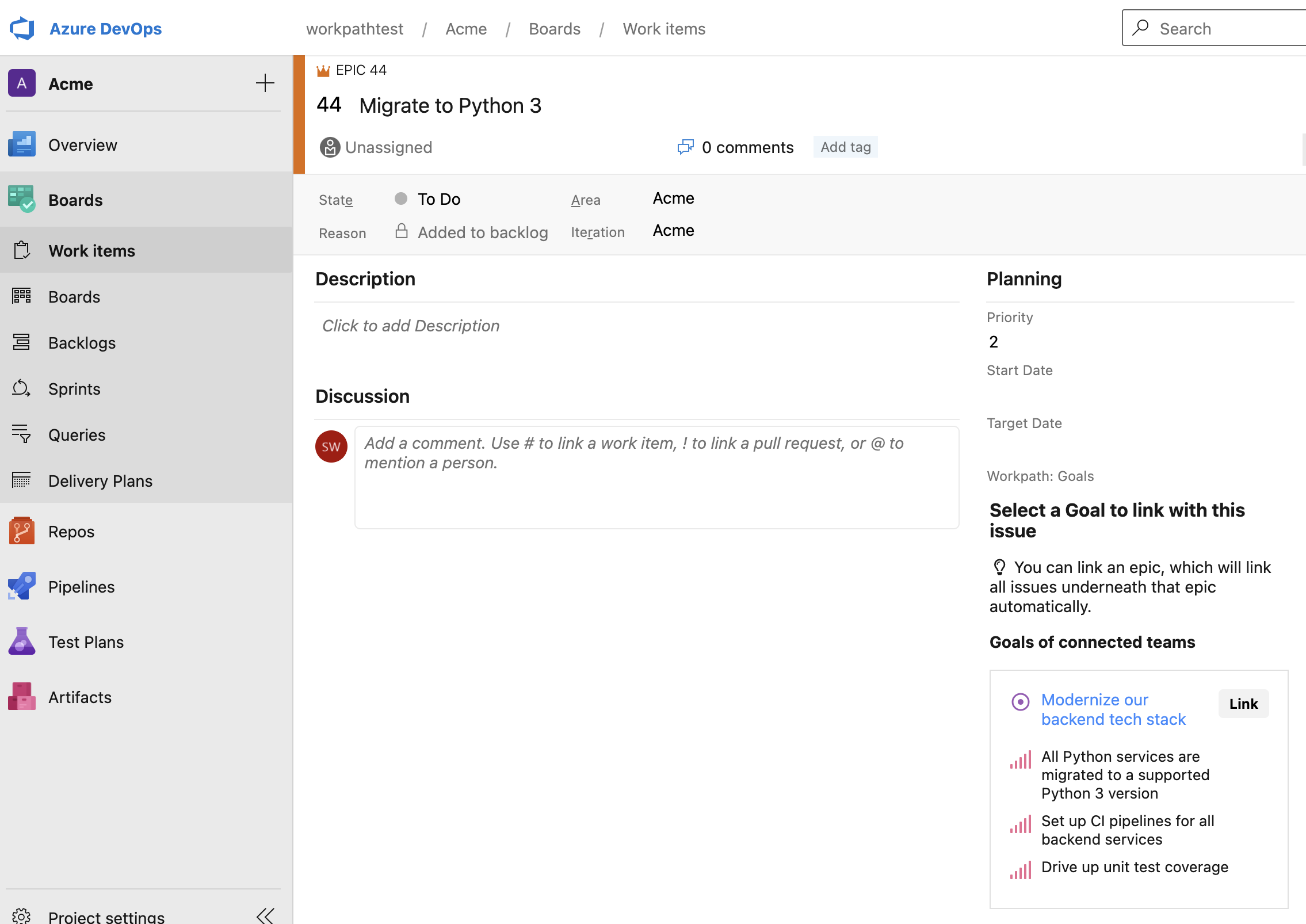Click the Overview sidebar icon

[x=22, y=144]
